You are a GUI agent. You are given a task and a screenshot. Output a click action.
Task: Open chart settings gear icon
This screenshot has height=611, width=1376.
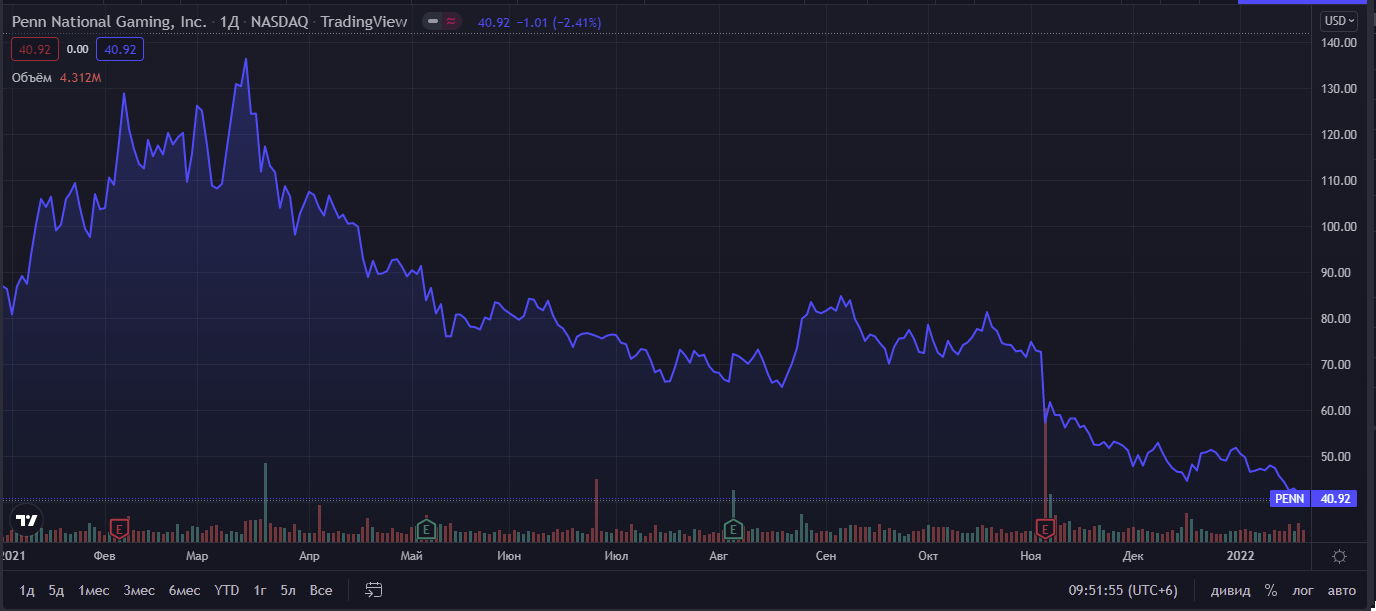(1340, 556)
